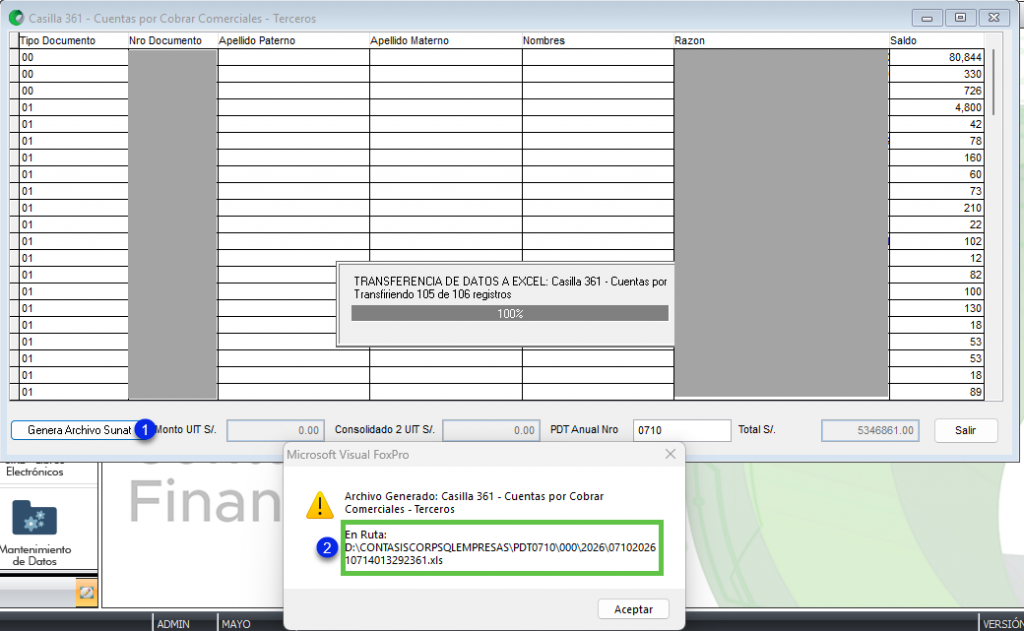1024x631 pixels.
Task: Select the Saldo cell 89
Action: (936, 392)
